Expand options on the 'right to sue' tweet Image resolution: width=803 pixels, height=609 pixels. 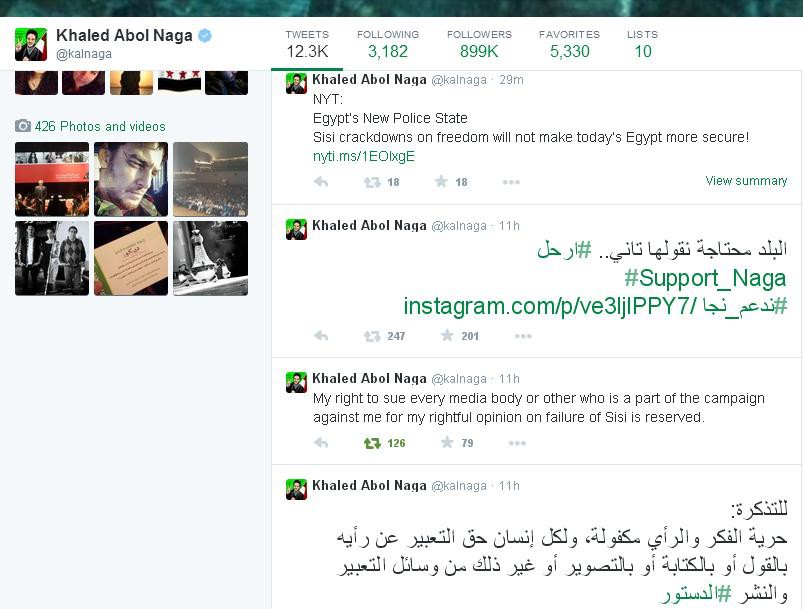[x=517, y=443]
